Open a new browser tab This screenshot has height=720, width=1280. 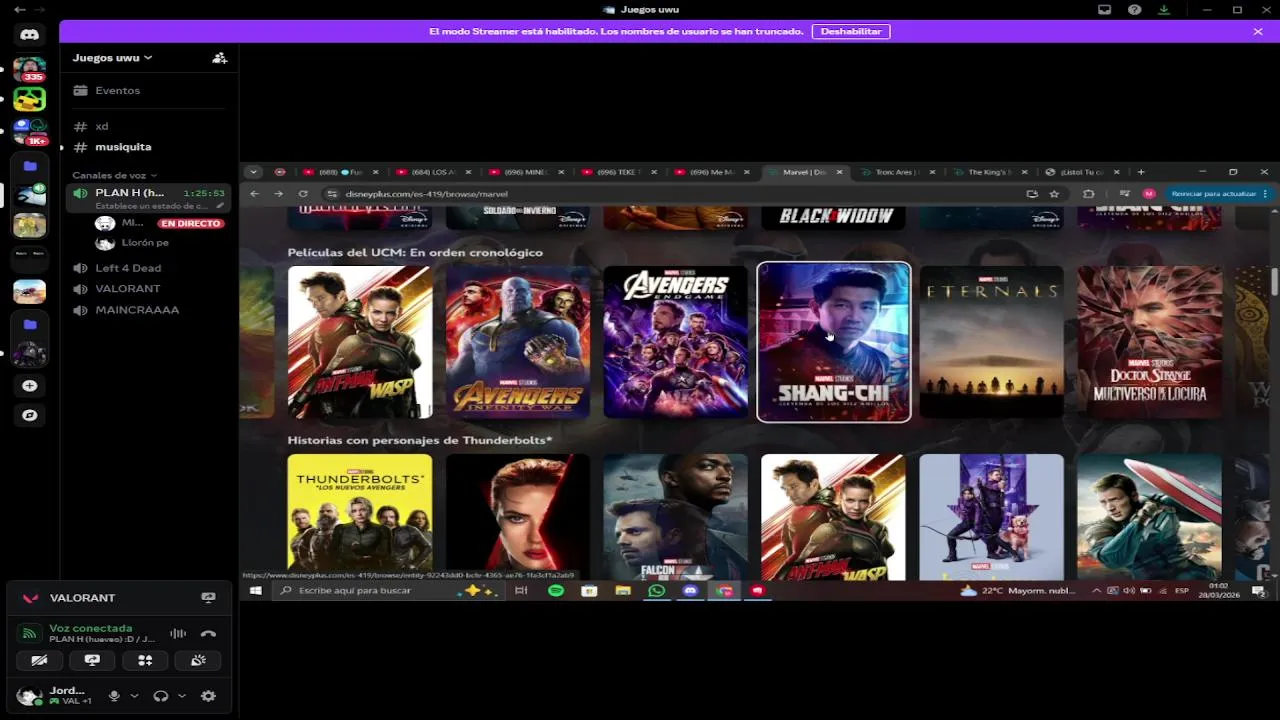pyautogui.click(x=1141, y=172)
